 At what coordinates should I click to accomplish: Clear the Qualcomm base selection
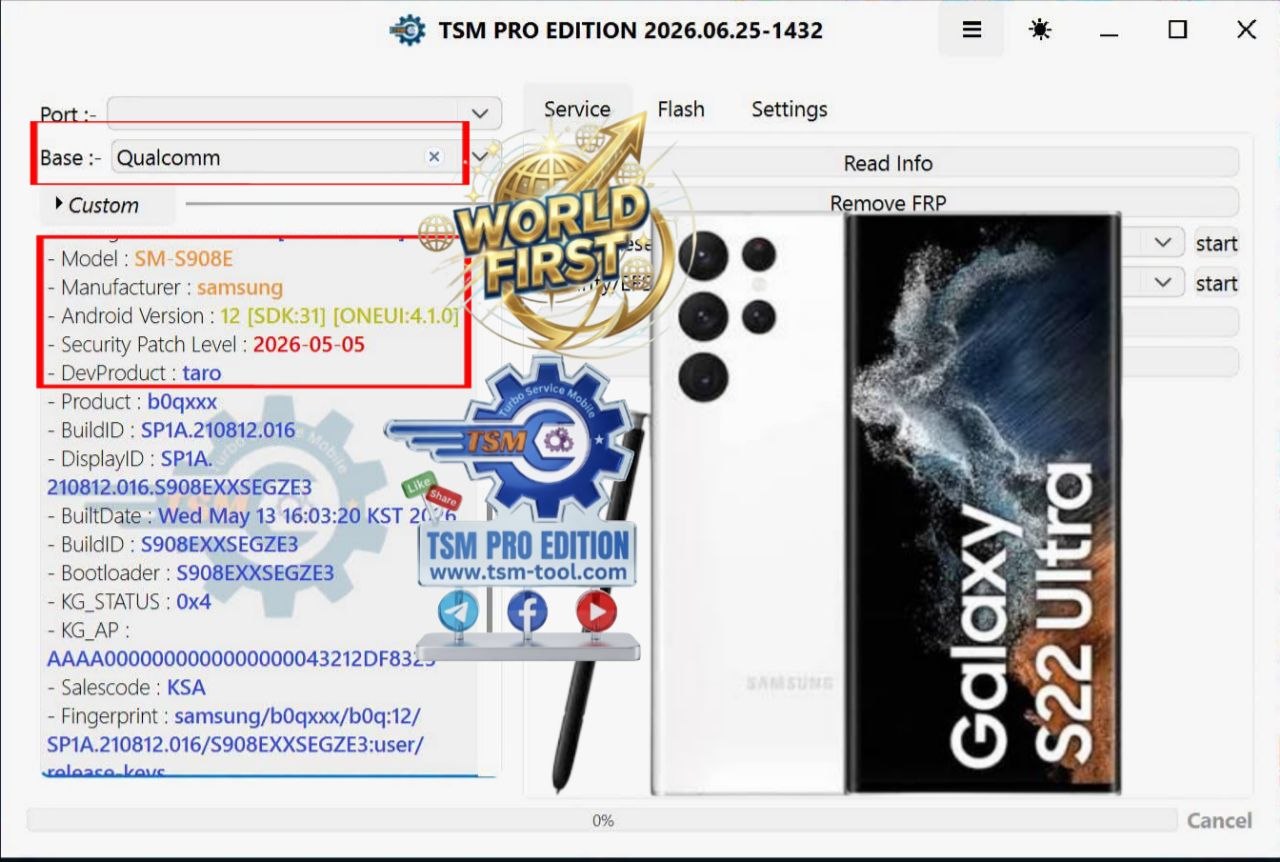point(434,157)
